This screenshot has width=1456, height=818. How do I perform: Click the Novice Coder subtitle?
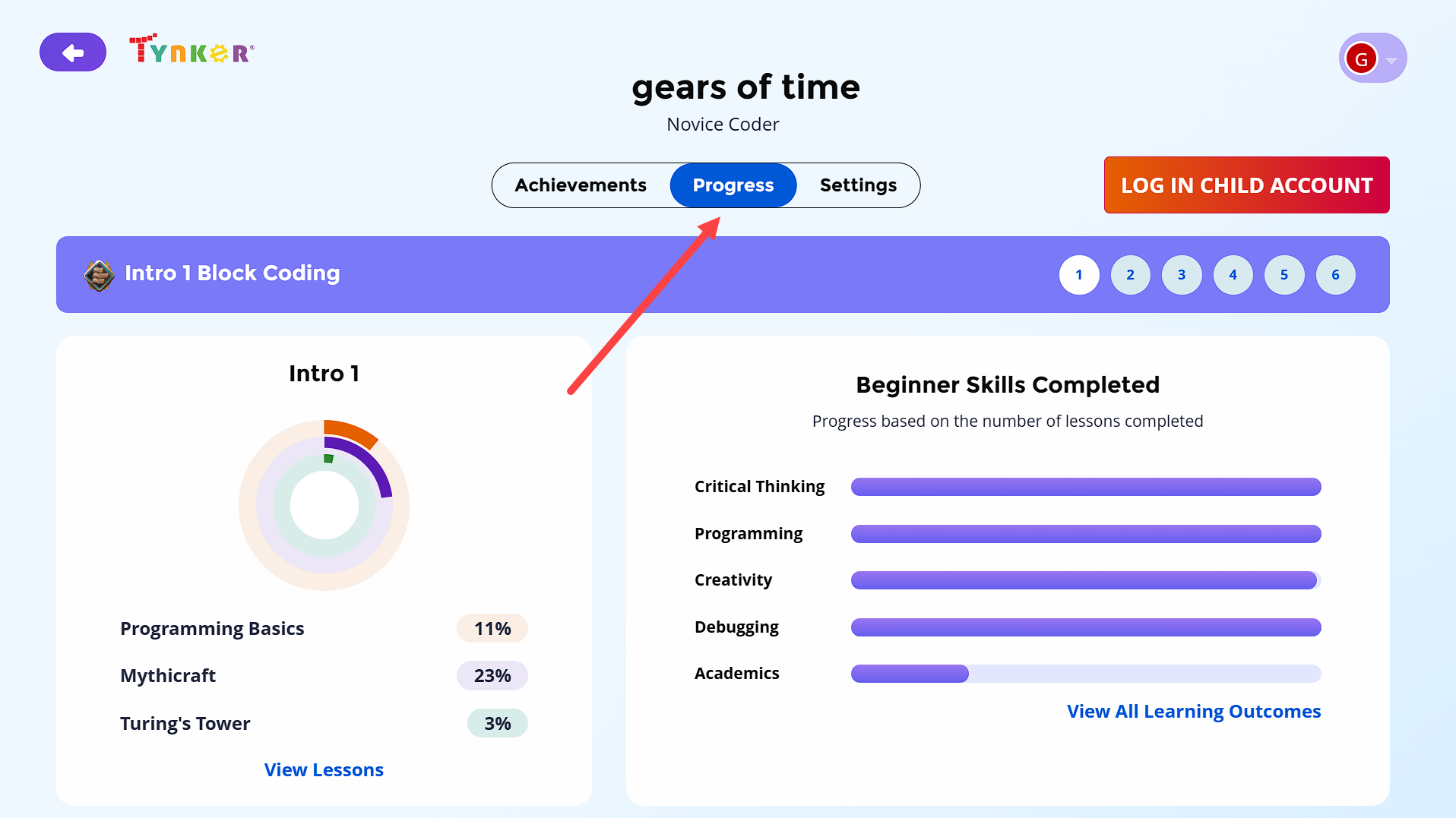pos(723,125)
